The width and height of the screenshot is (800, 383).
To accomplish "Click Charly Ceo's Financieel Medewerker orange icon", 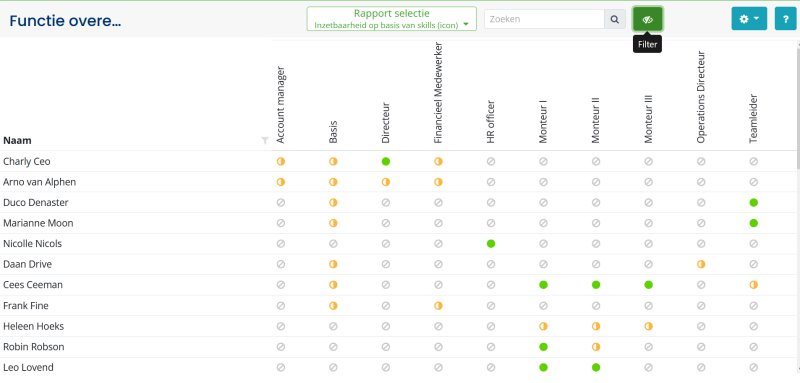I will [x=438, y=162].
